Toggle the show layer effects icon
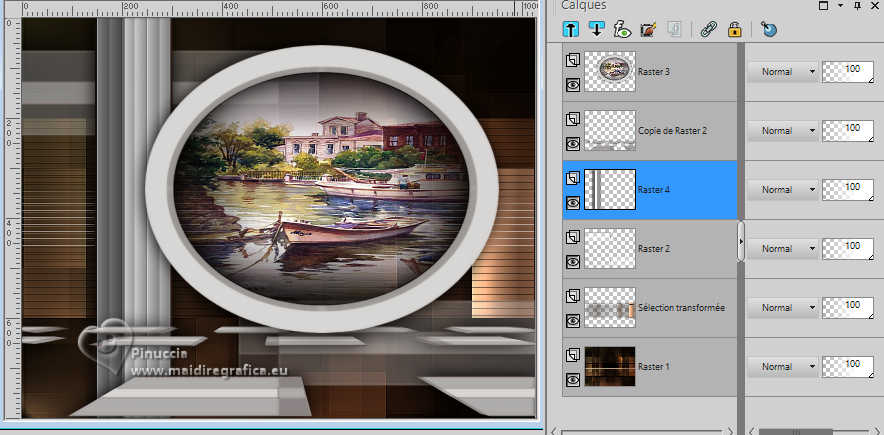 pos(622,29)
